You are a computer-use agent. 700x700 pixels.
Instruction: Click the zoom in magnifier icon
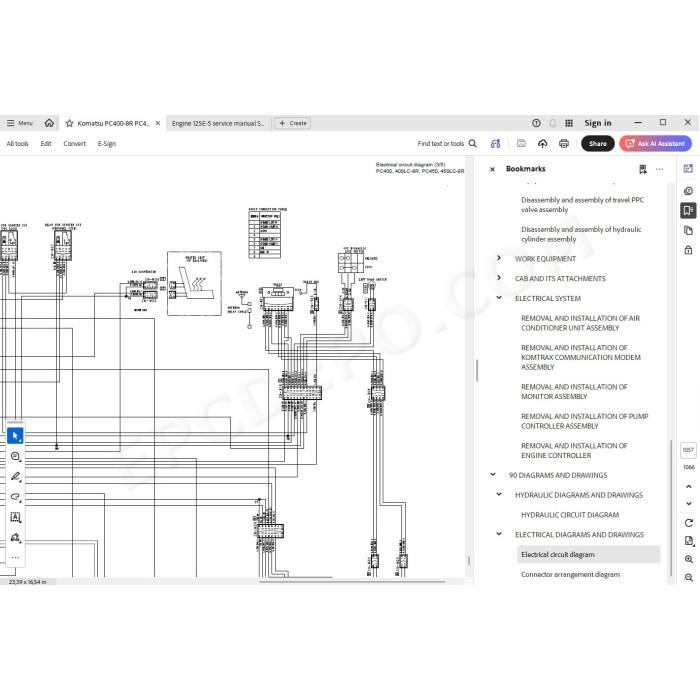coord(688,559)
